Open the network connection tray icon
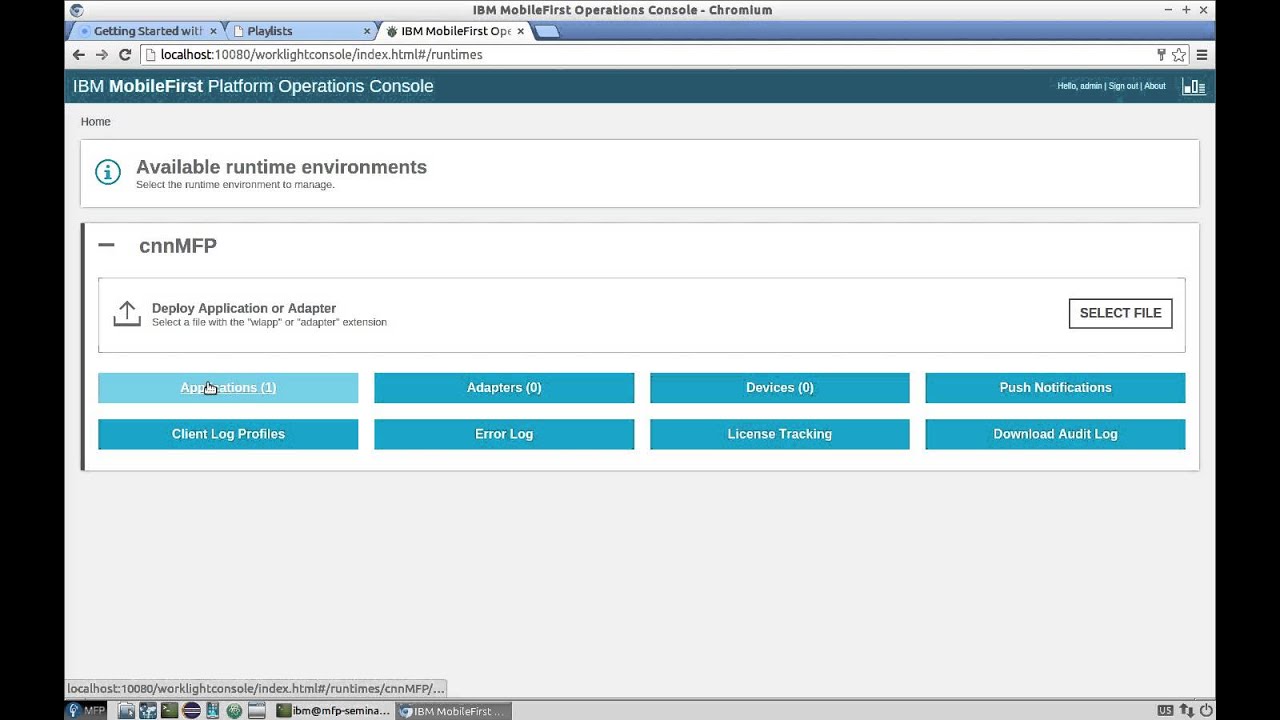1280x720 pixels. (x=1186, y=711)
